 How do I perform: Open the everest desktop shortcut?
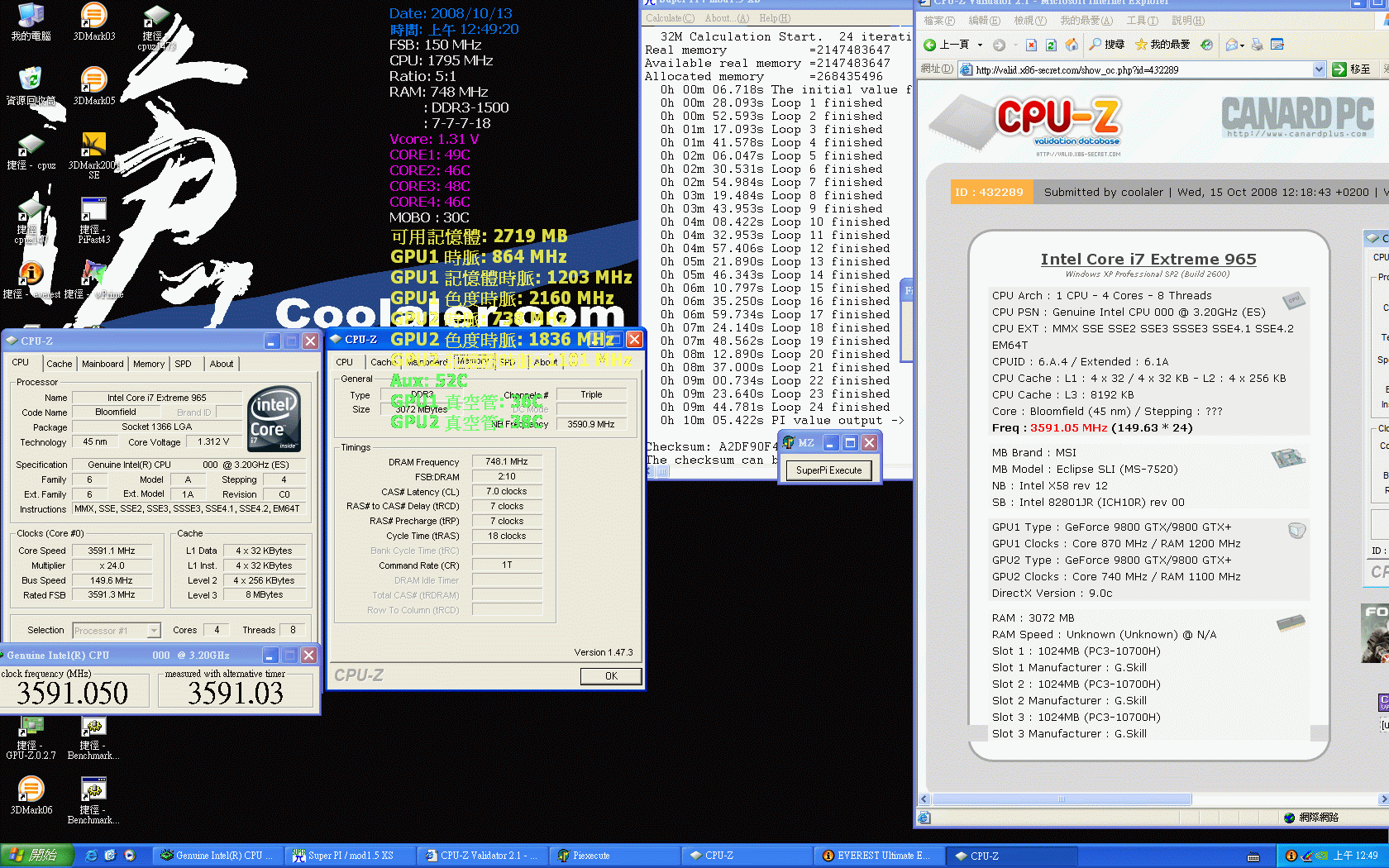click(x=31, y=279)
